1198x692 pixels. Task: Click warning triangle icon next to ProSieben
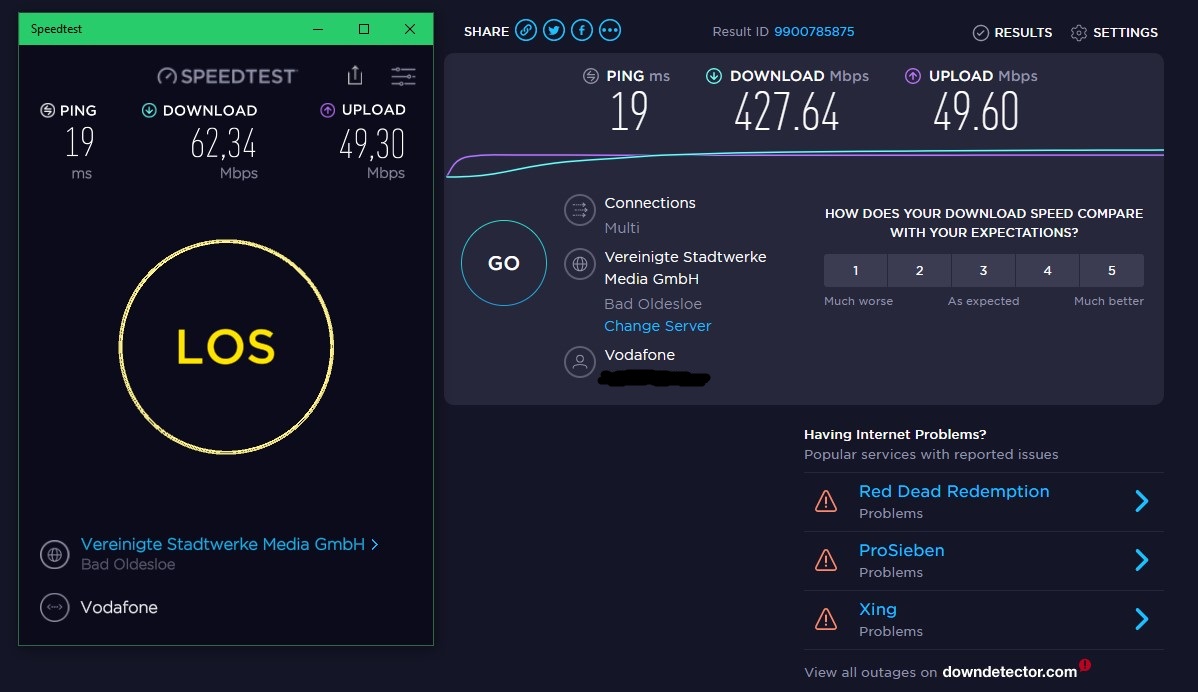coord(826,560)
